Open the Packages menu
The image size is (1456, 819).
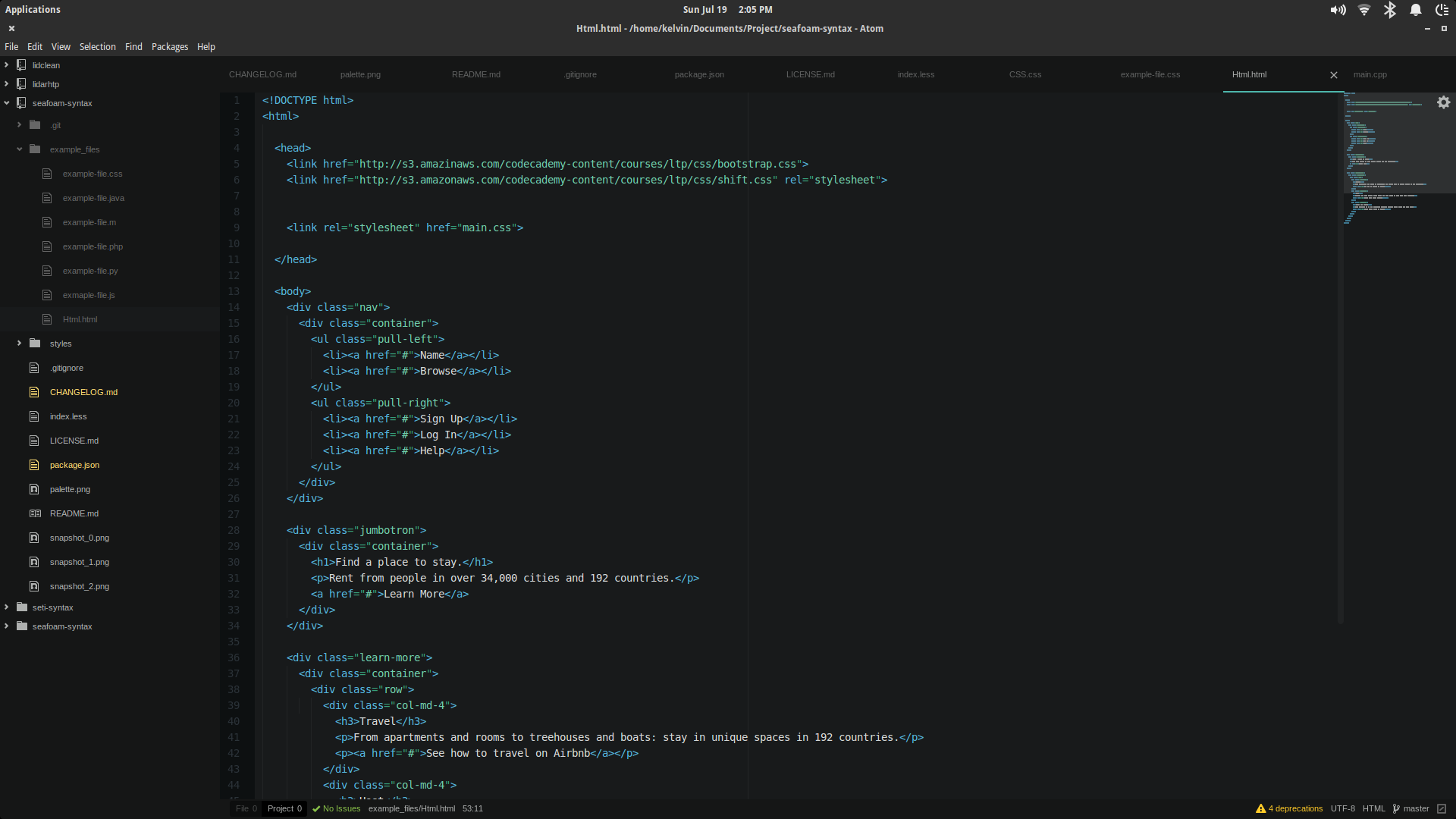tap(169, 47)
